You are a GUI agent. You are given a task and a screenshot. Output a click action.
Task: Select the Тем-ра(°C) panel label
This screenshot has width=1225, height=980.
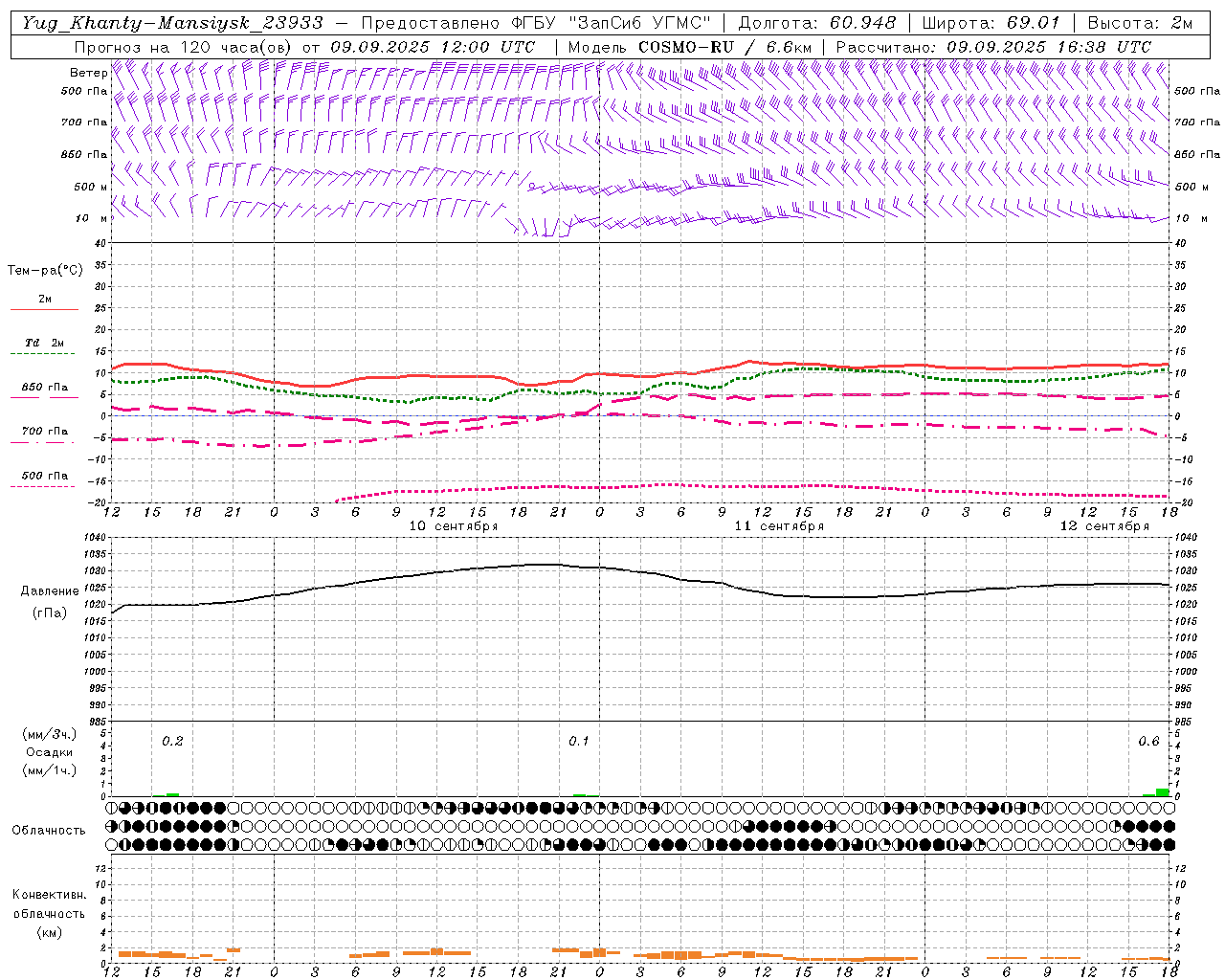(45, 271)
